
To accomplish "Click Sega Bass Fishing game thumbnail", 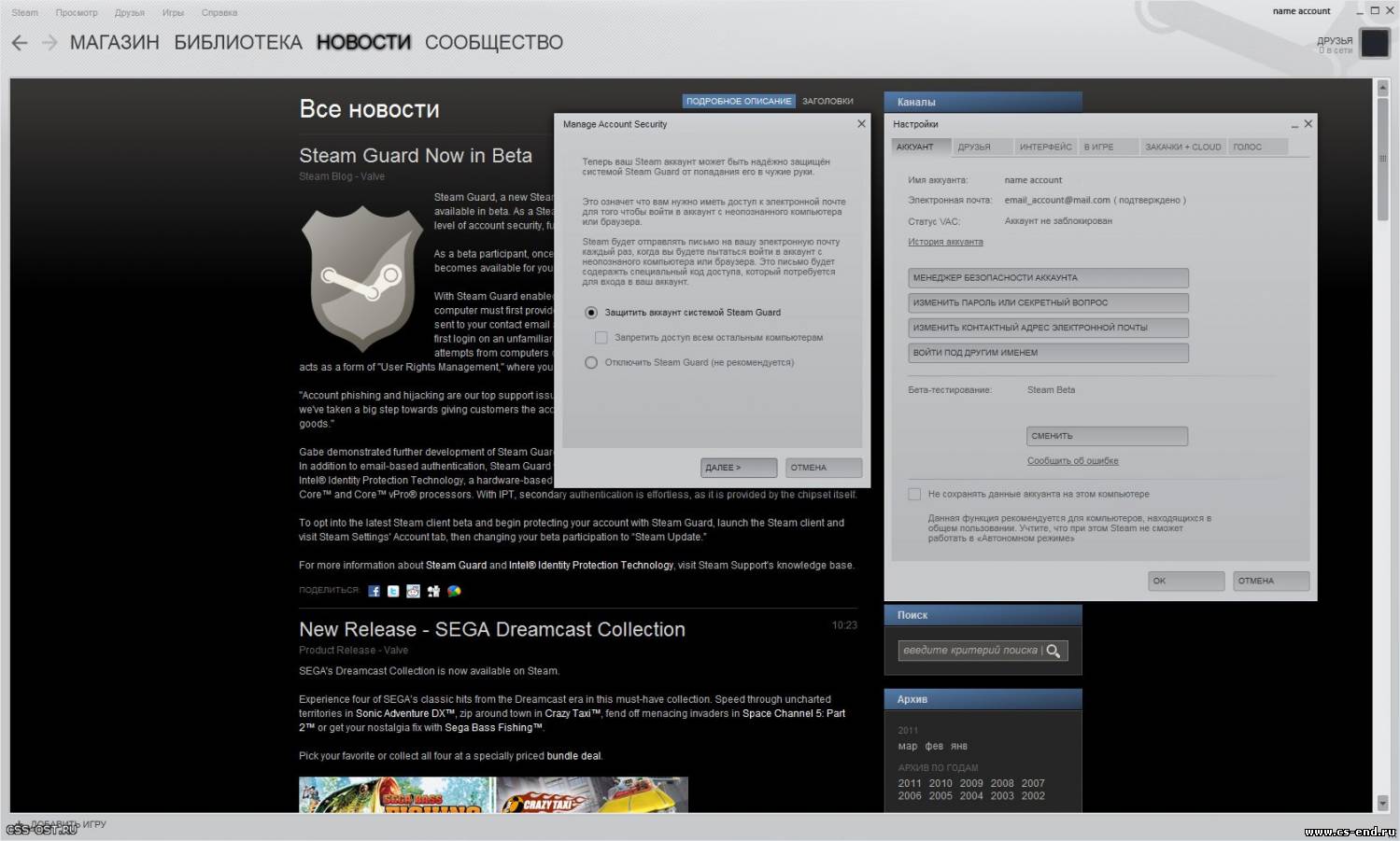I will [x=397, y=794].
